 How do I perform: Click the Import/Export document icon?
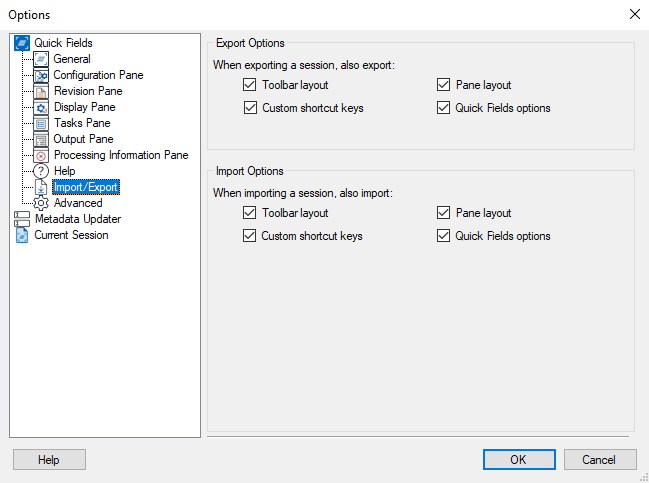(41, 187)
